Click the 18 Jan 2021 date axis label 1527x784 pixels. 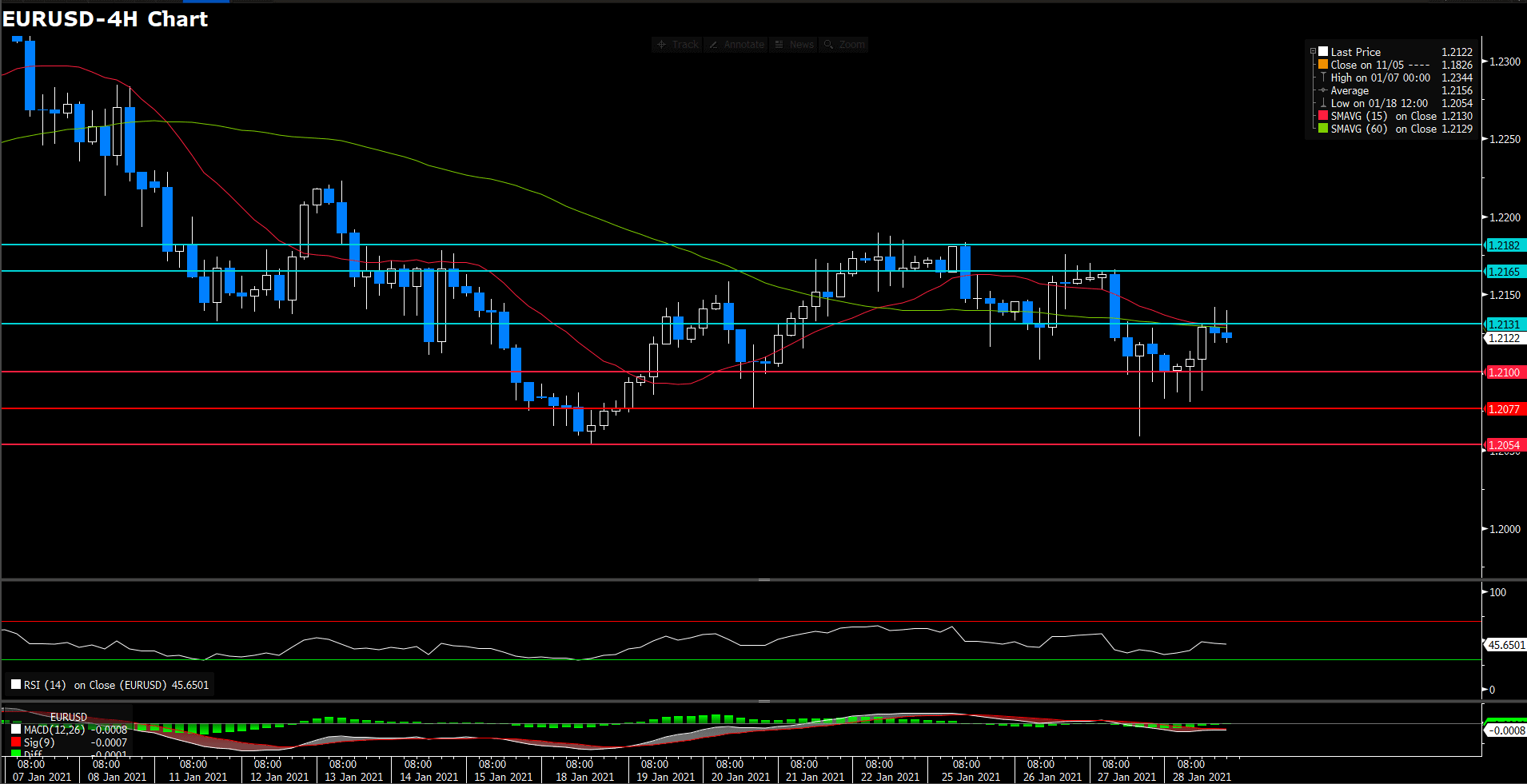coord(584,777)
